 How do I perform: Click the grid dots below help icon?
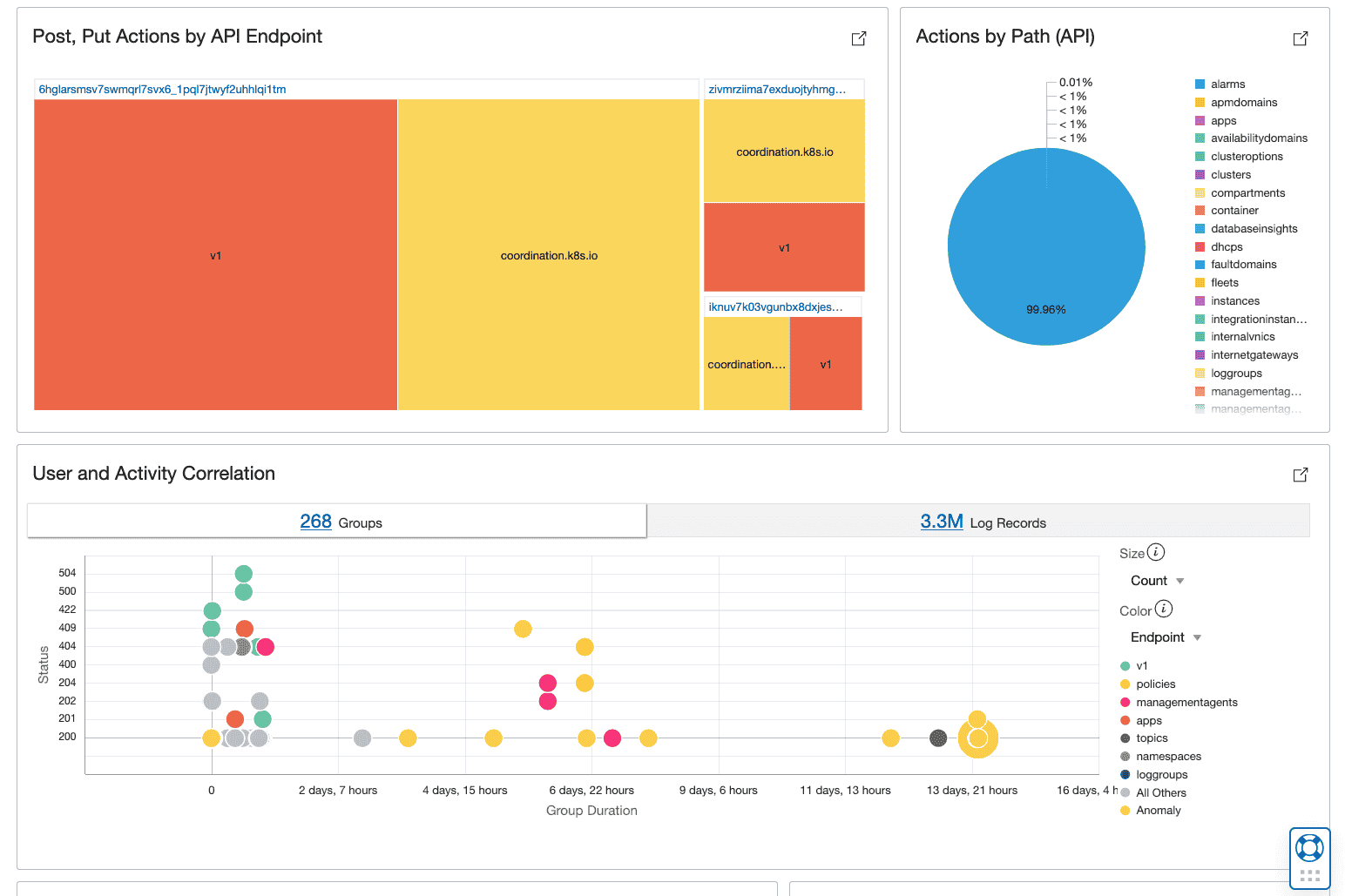pyautogui.click(x=1309, y=875)
